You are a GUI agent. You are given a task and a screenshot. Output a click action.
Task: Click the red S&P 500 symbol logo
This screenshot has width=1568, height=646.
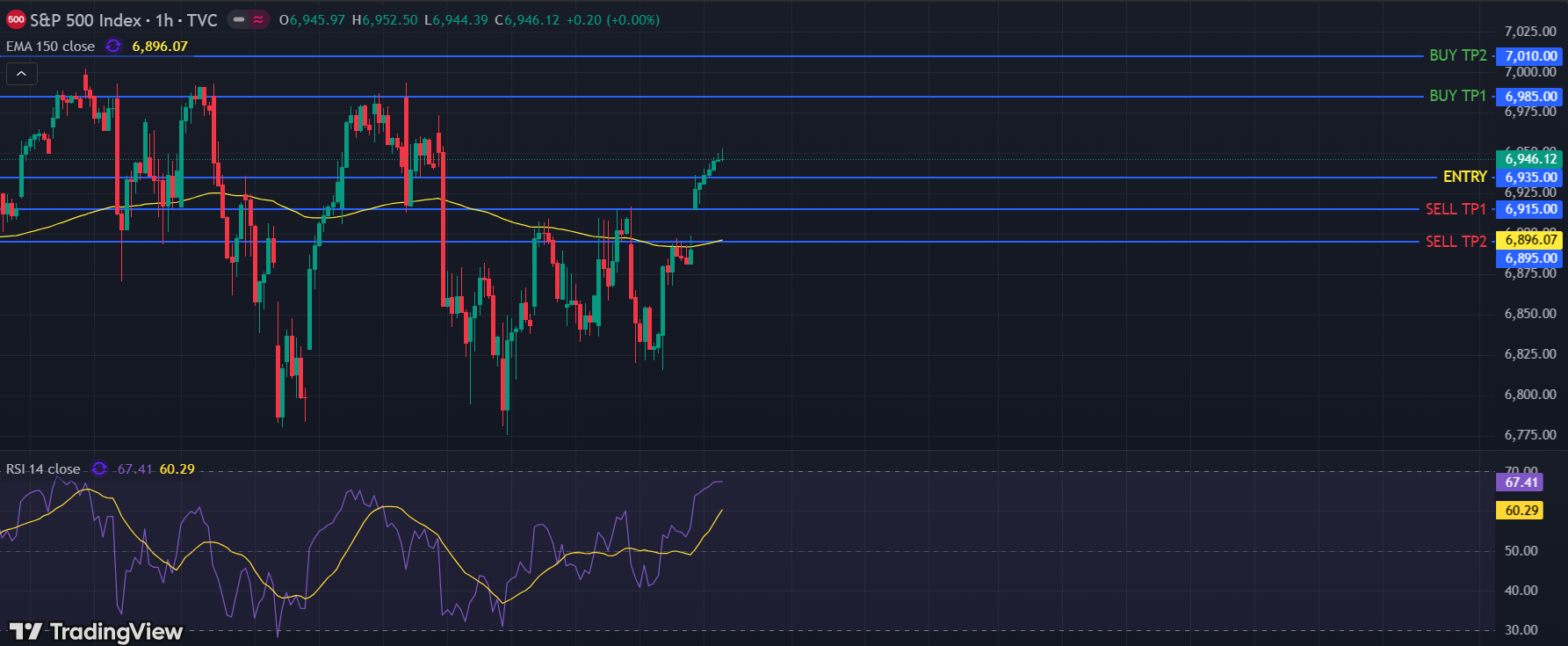16,19
